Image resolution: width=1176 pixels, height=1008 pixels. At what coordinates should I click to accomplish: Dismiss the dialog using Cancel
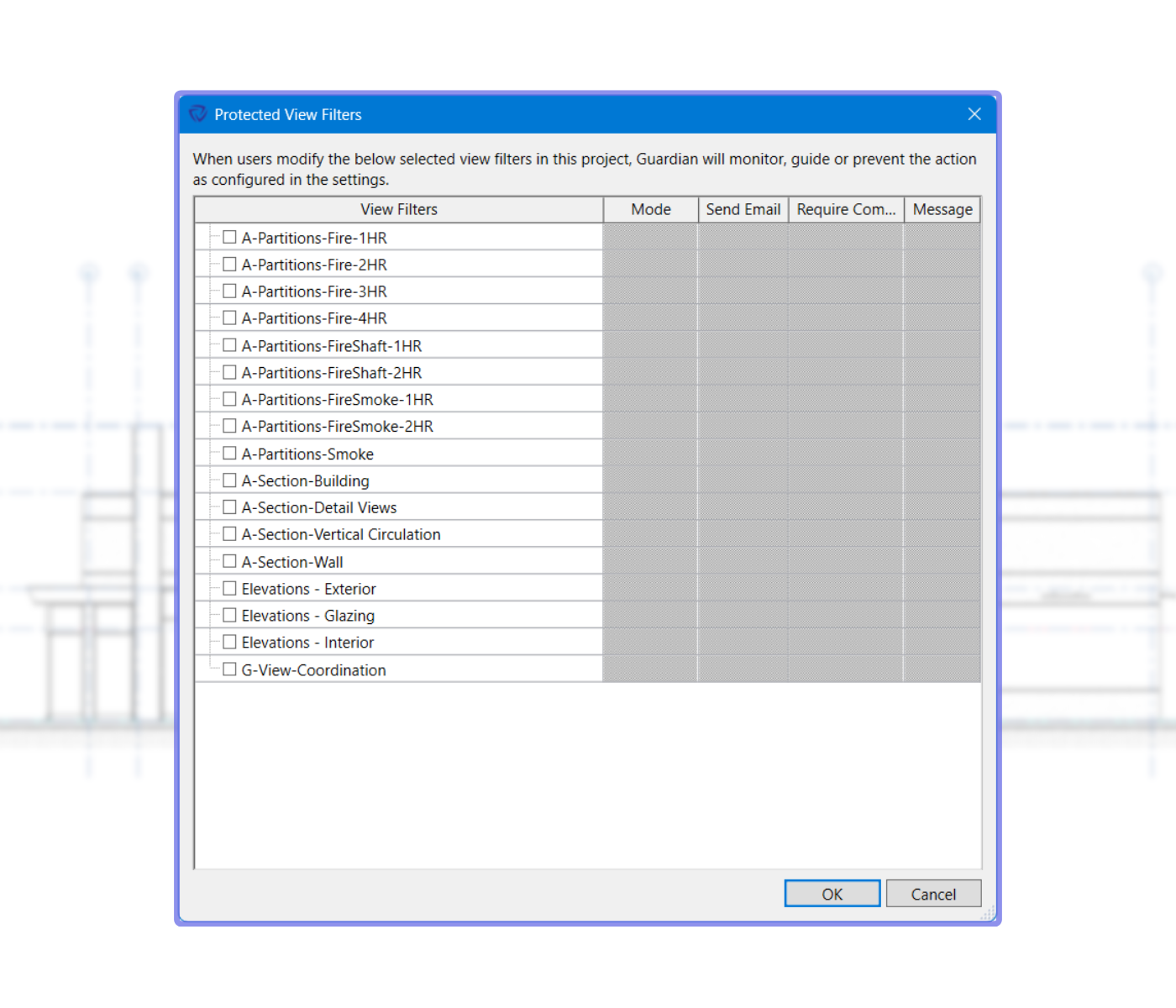click(933, 893)
